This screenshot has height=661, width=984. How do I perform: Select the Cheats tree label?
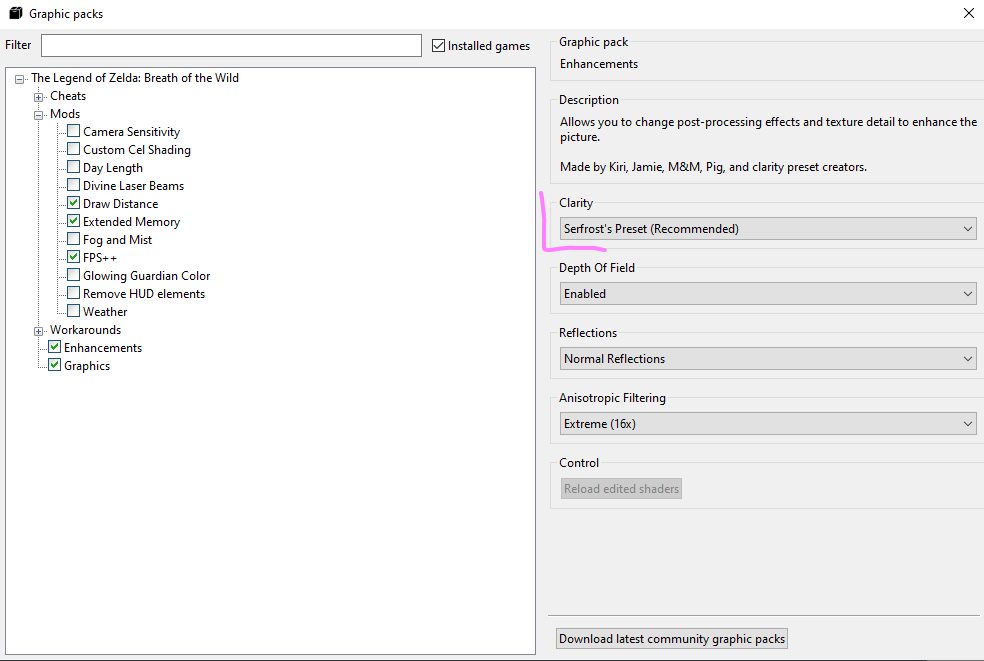[x=68, y=96]
